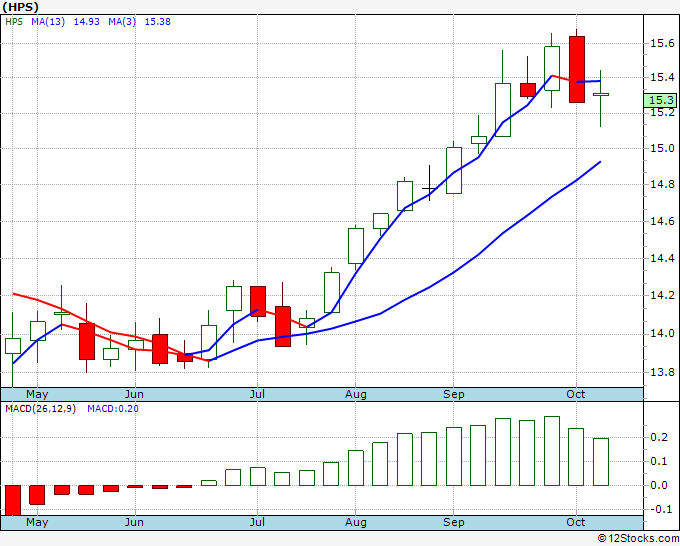680x546 pixels.
Task: Click May on the MACD panel time axis
Action: (x=37, y=522)
